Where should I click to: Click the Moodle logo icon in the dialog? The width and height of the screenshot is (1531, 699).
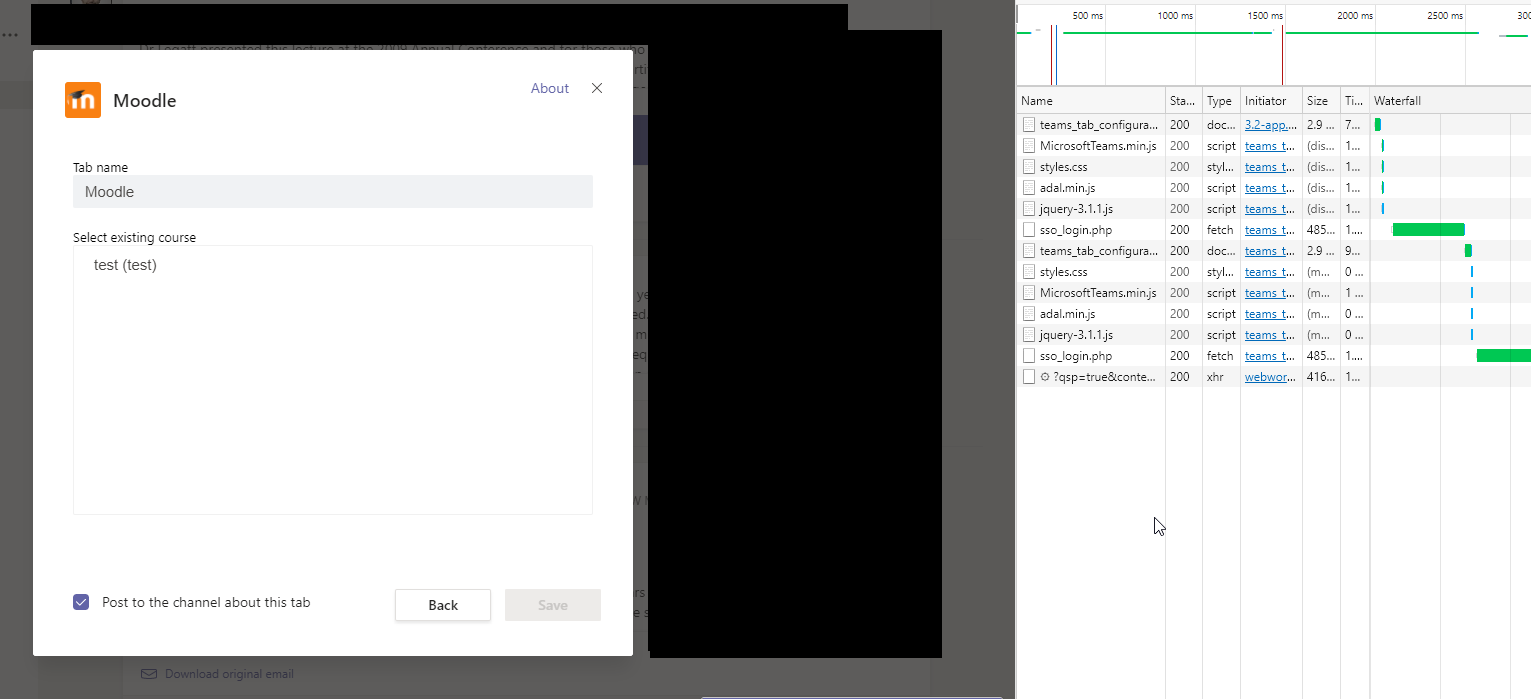point(83,100)
